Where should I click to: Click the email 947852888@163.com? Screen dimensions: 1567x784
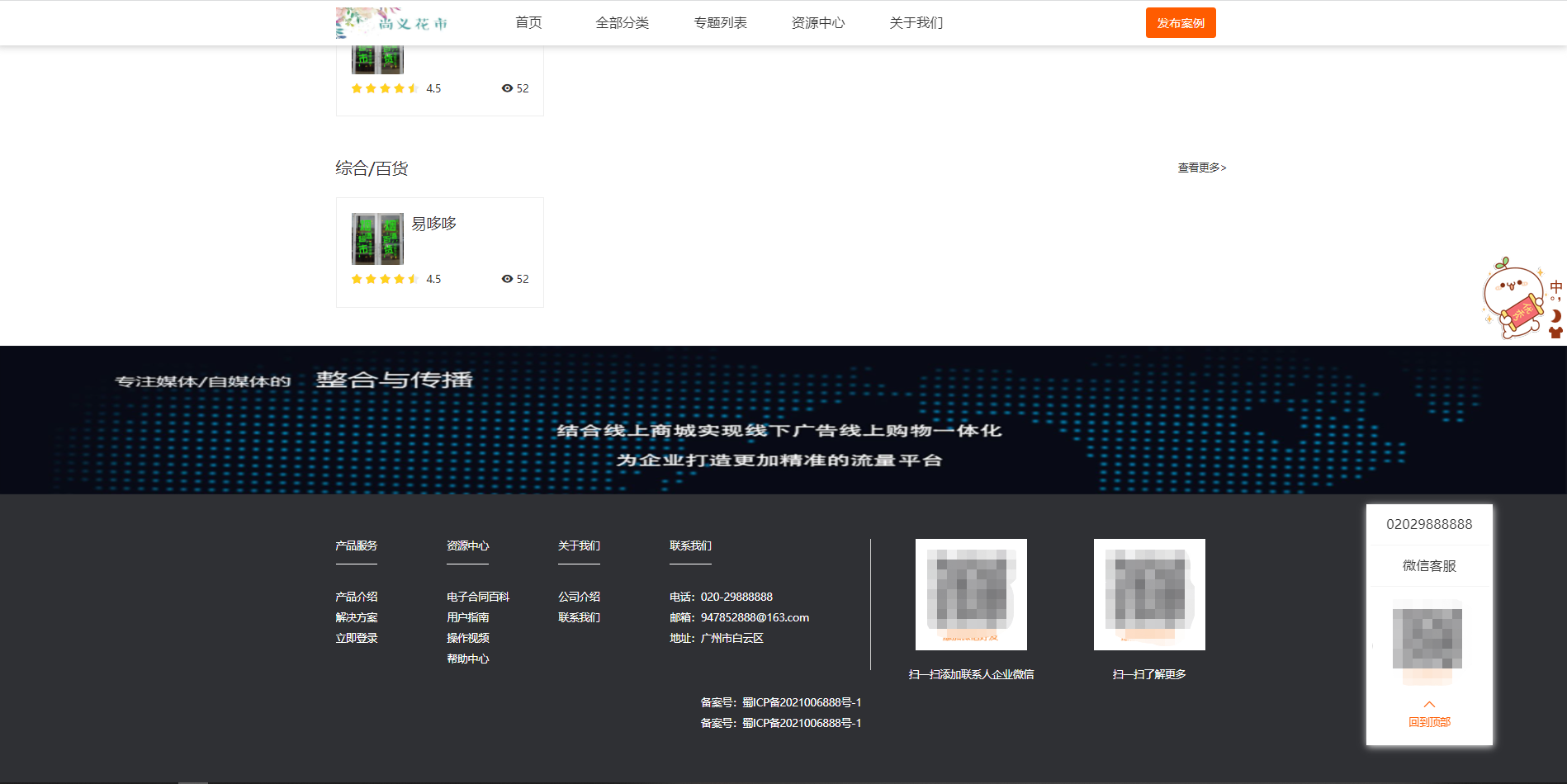tap(755, 617)
